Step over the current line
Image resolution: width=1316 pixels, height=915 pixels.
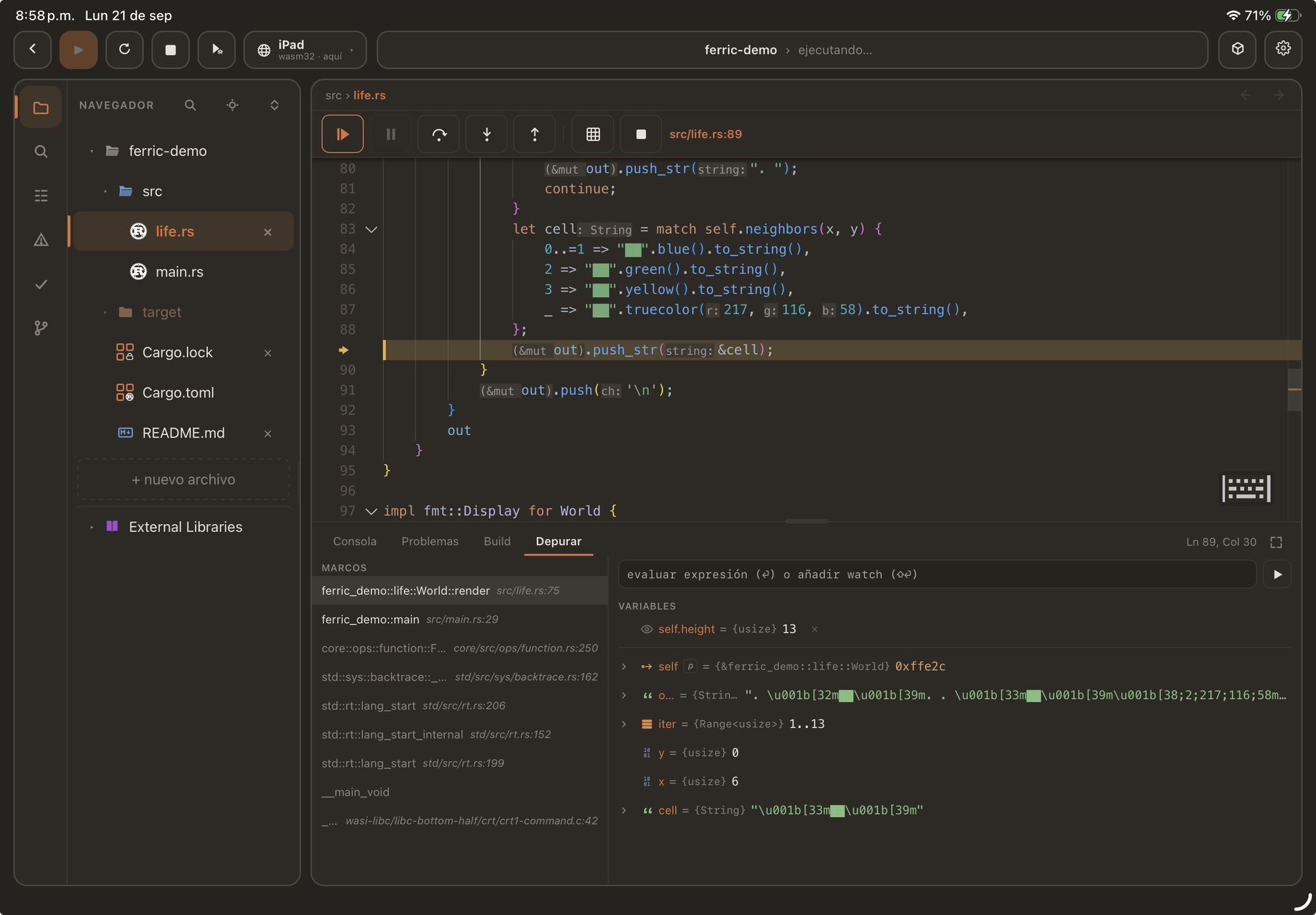click(x=439, y=134)
